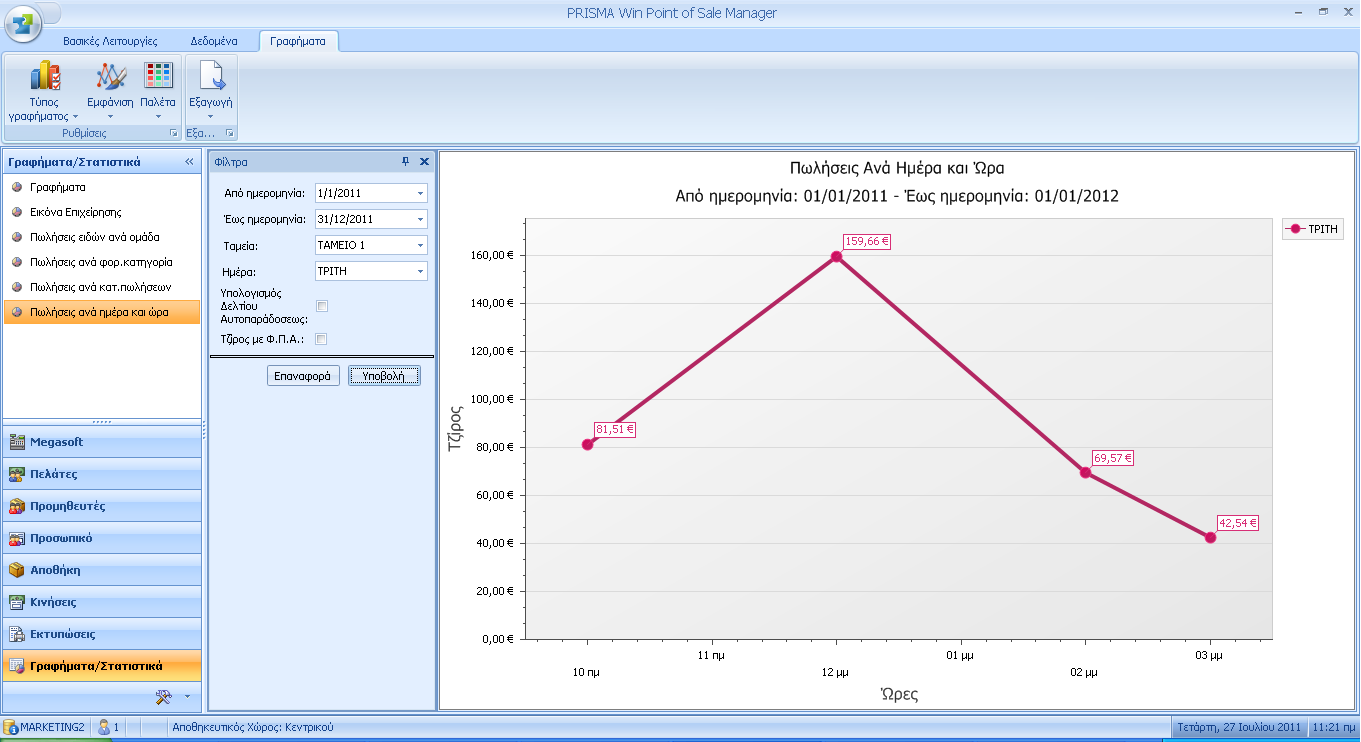Open the Αποθήκη navigation group
The image size is (1361, 742).
pos(102,570)
